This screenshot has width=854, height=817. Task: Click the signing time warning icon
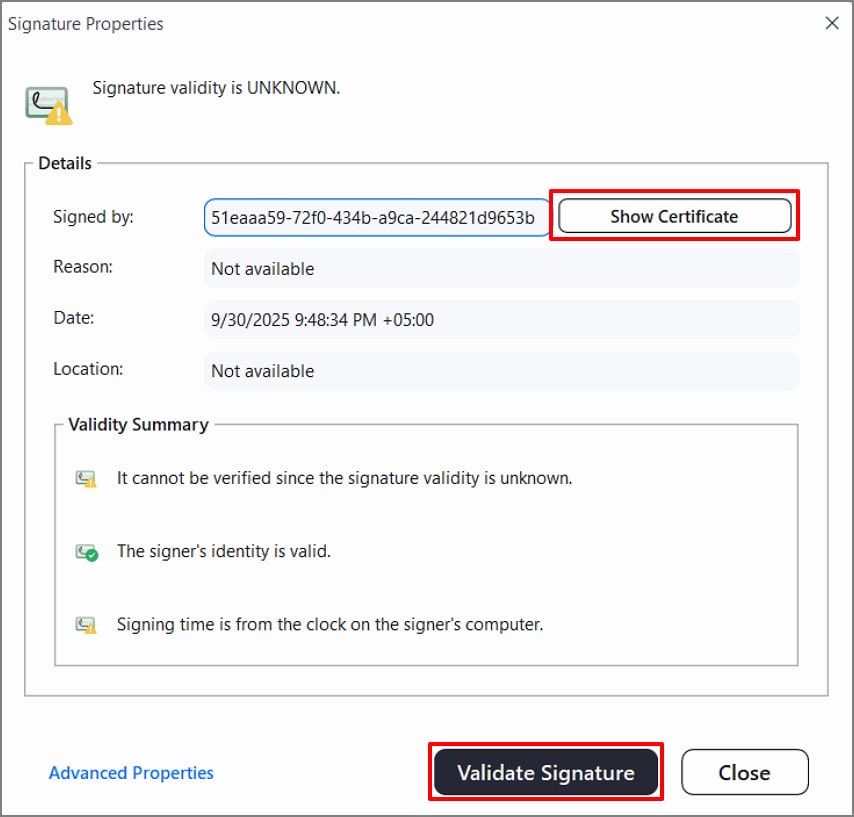point(86,625)
